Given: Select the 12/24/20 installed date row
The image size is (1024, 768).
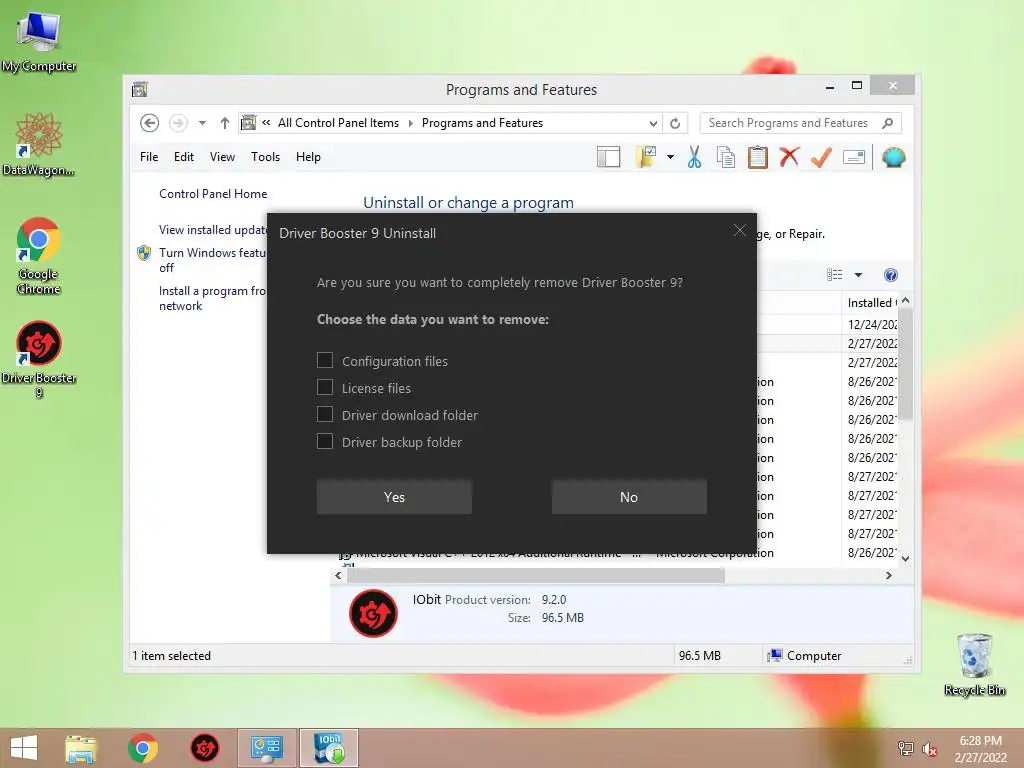Looking at the screenshot, I should click(x=871, y=325).
